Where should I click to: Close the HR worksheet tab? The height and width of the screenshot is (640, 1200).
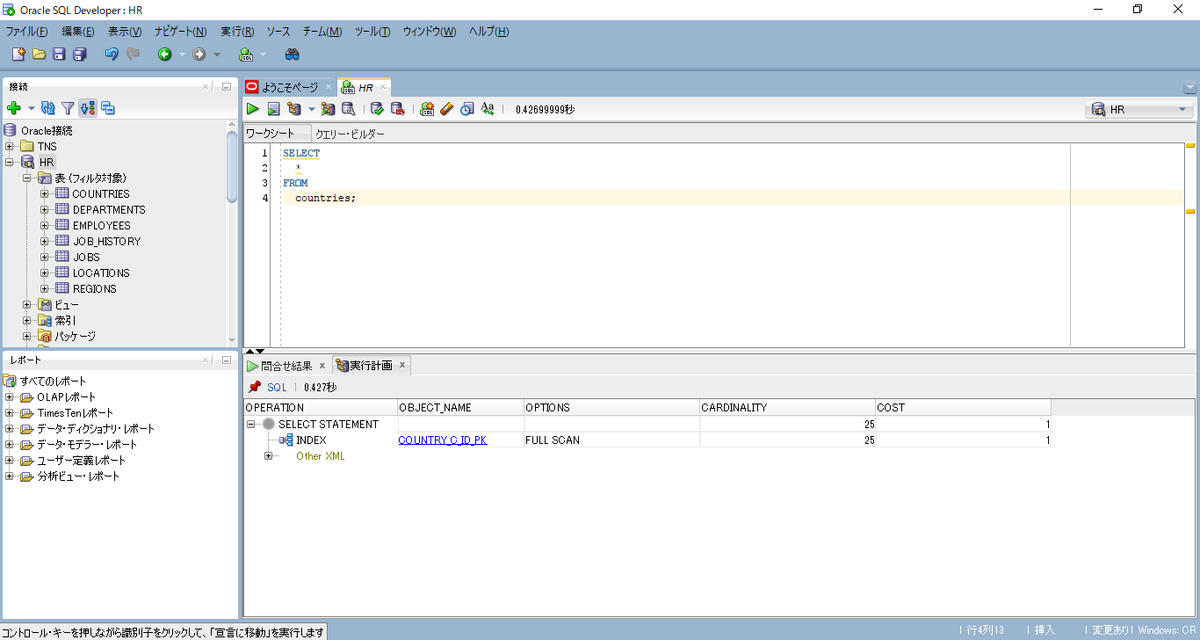coord(382,87)
